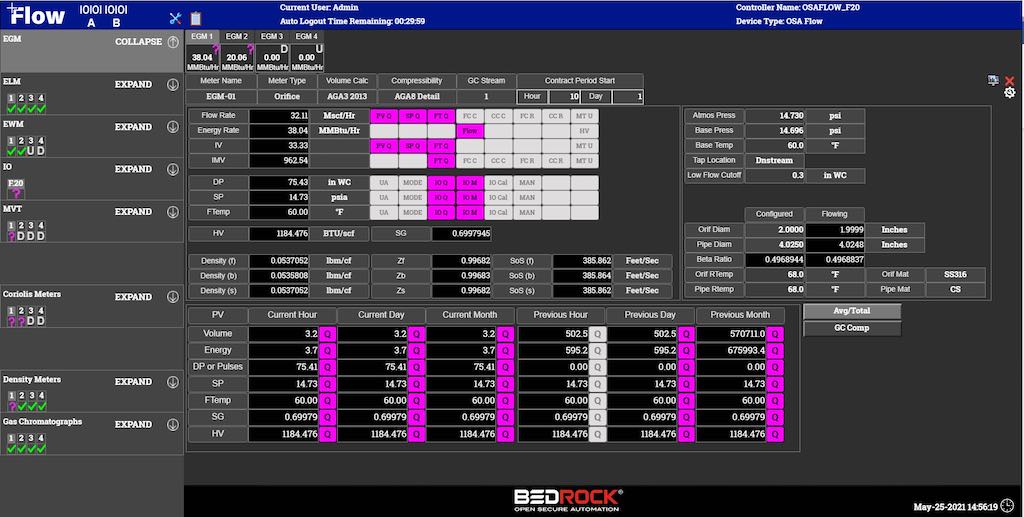Click Coriolis meter 2 question status
The width and height of the screenshot is (1024, 517).
(x=21, y=321)
